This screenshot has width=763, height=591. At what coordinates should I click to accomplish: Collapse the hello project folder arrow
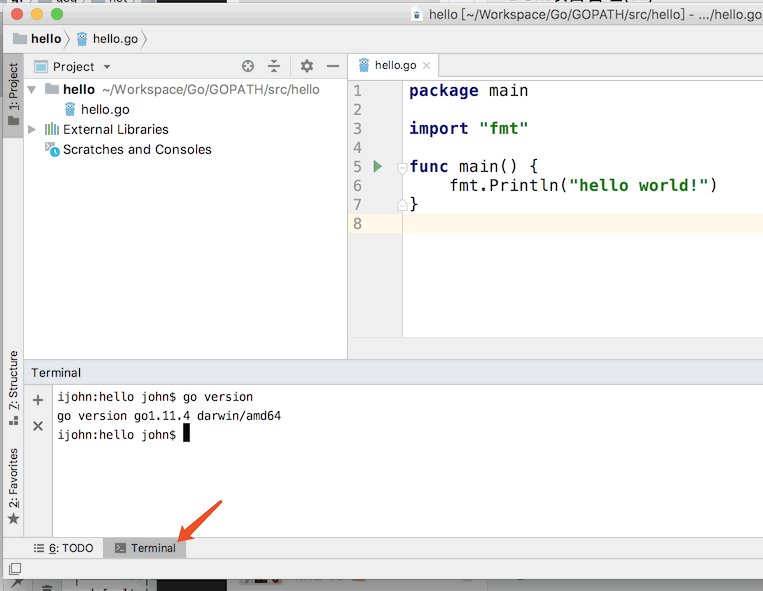[x=32, y=89]
